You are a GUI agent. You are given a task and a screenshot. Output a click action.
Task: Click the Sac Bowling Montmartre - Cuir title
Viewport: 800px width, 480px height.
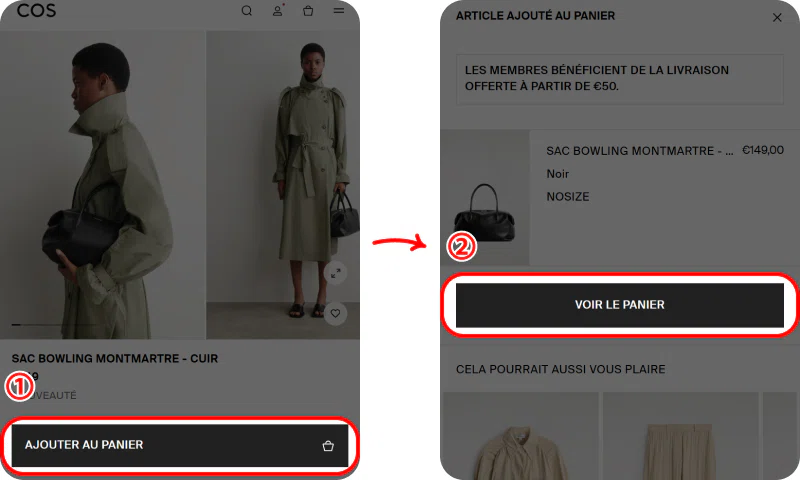[x=115, y=359]
